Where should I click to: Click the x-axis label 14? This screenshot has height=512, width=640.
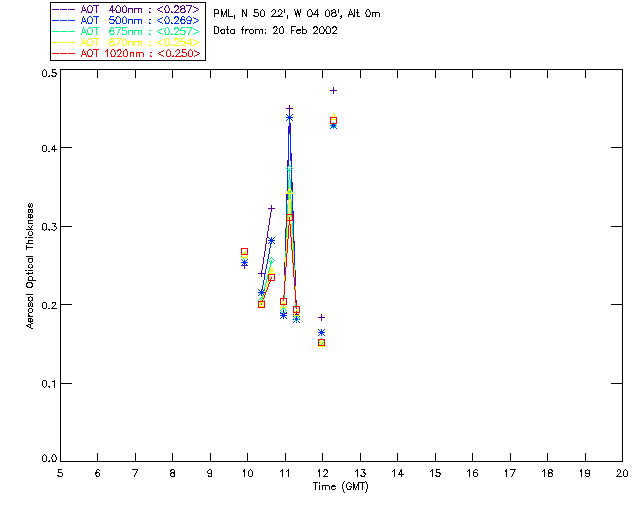[398, 473]
